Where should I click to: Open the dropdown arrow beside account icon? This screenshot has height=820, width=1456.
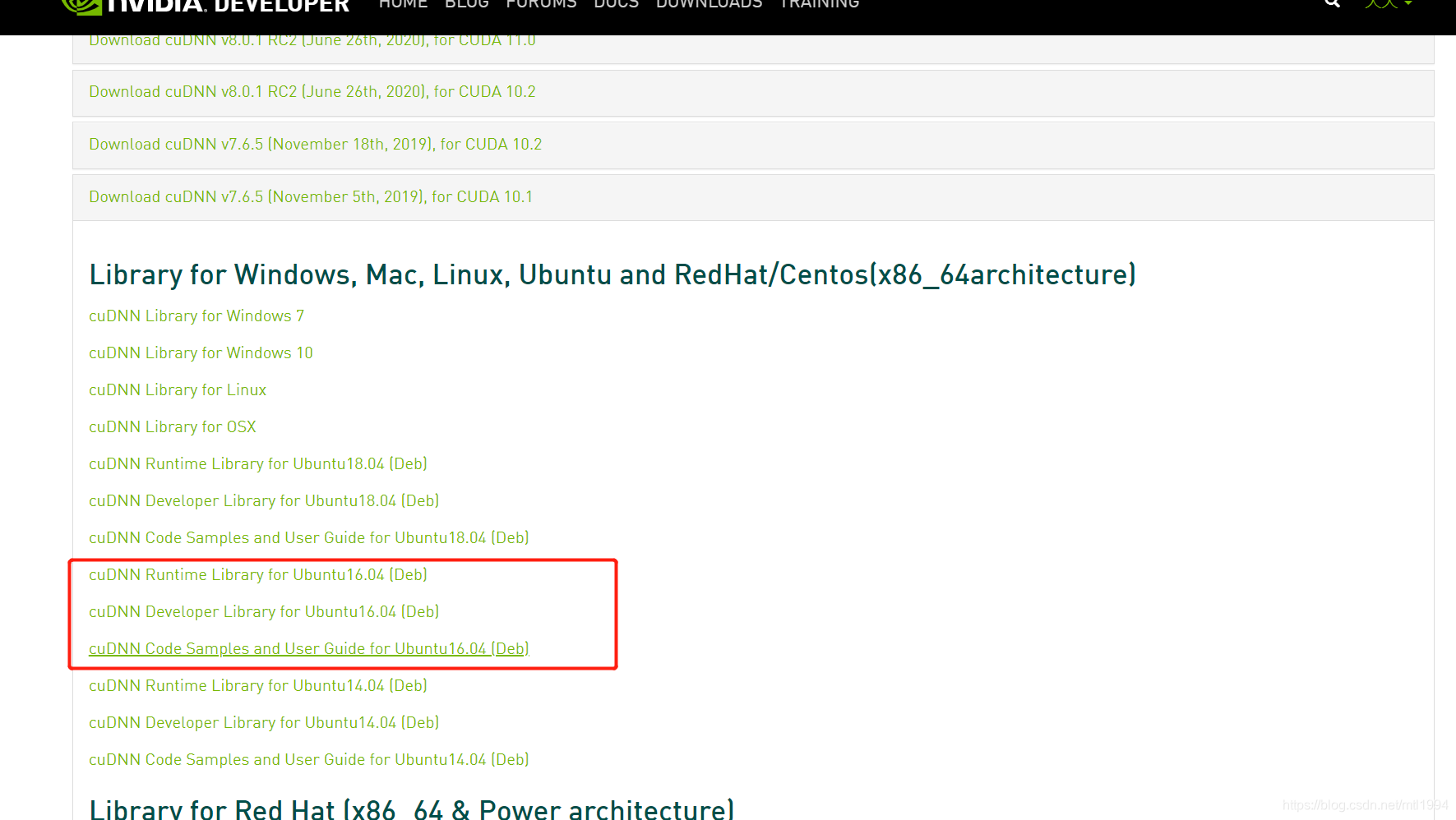click(1408, 3)
